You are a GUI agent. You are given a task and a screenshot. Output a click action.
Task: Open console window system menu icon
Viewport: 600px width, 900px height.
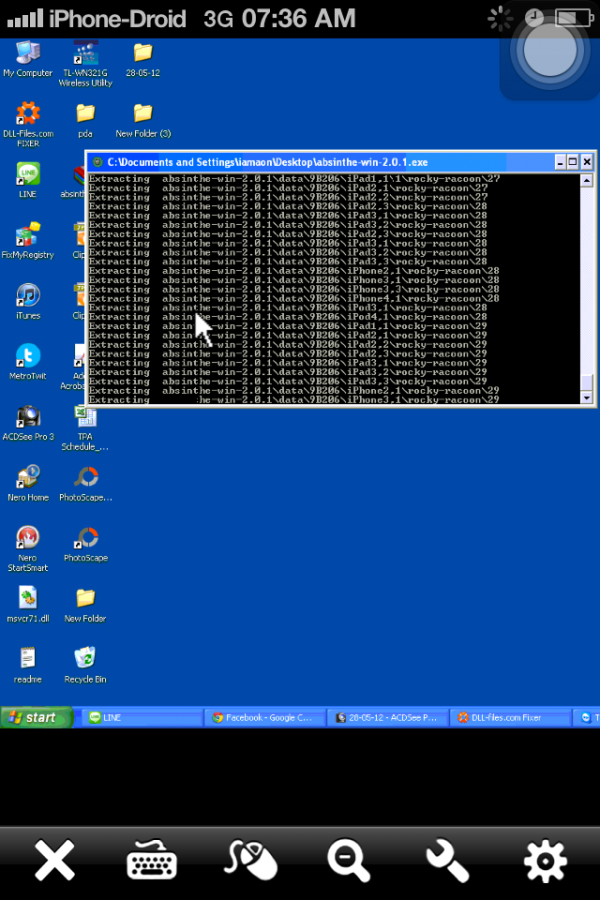tap(98, 162)
